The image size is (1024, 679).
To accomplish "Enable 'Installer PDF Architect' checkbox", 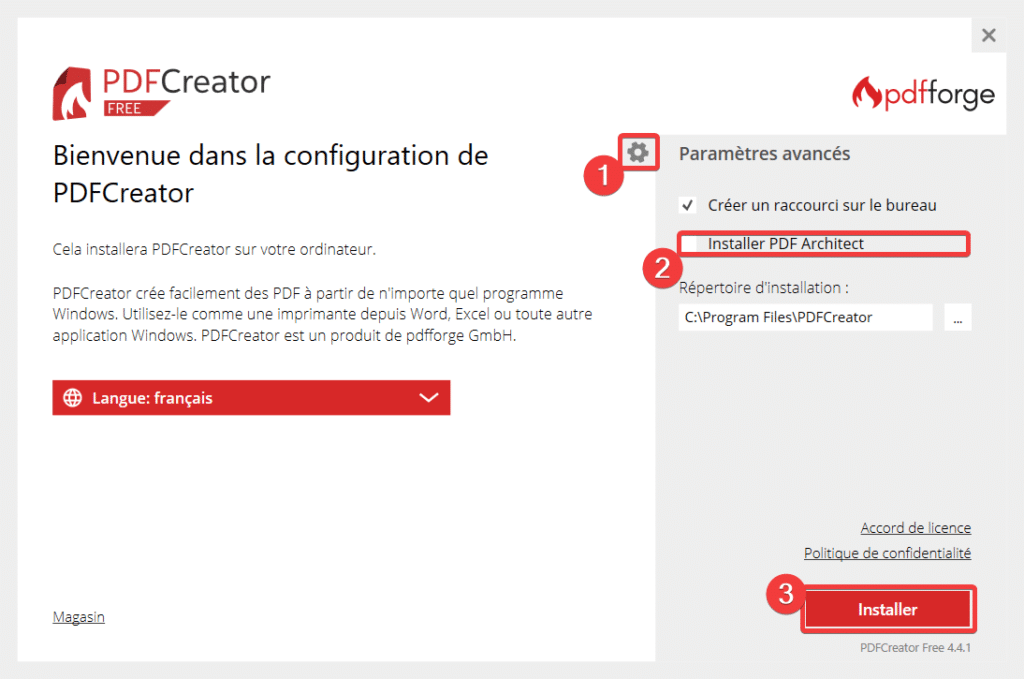I will tap(688, 244).
